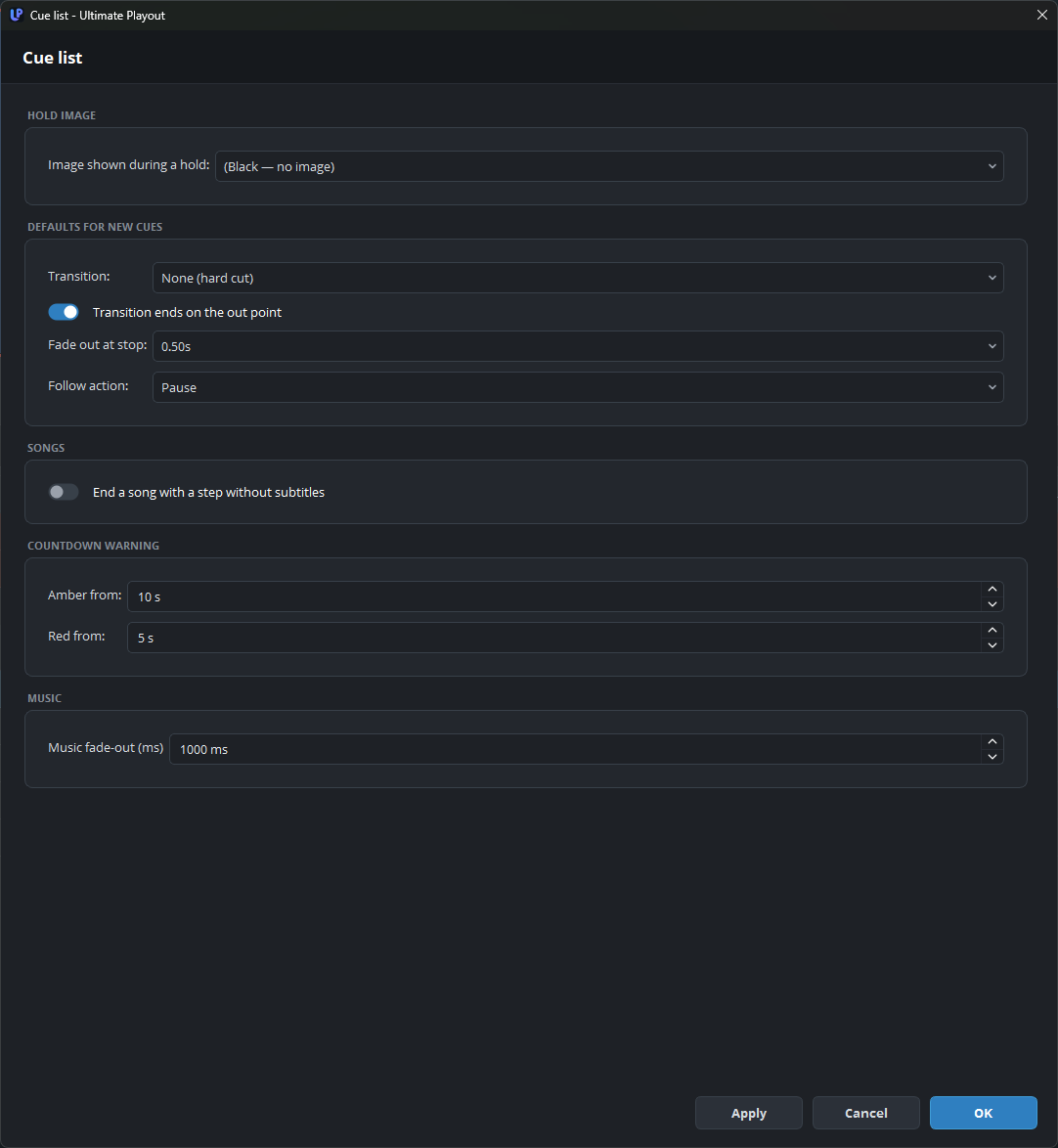The width and height of the screenshot is (1058, 1148).
Task: Click the 'Image shown during a hold:' label
Action: [x=129, y=164]
